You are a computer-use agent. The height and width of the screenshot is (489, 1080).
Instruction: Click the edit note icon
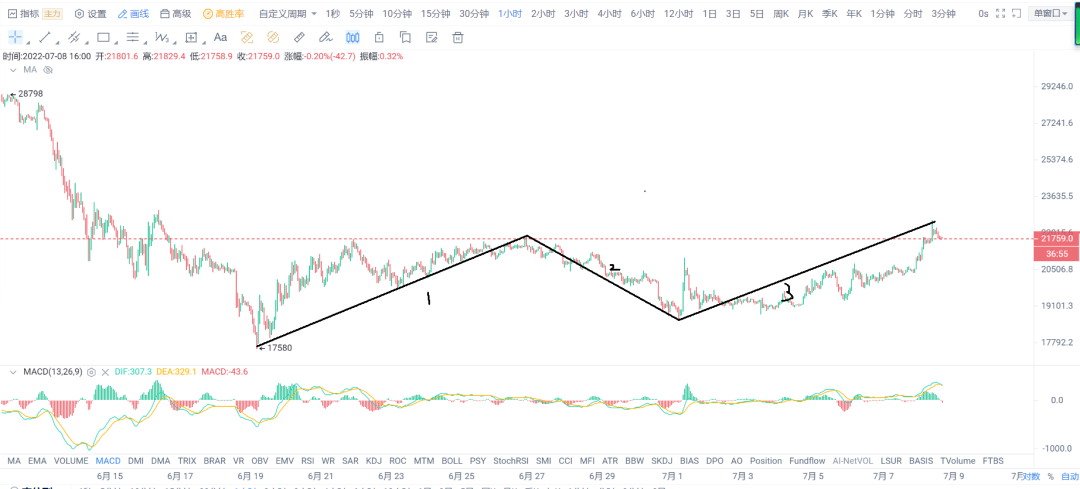[x=432, y=37]
